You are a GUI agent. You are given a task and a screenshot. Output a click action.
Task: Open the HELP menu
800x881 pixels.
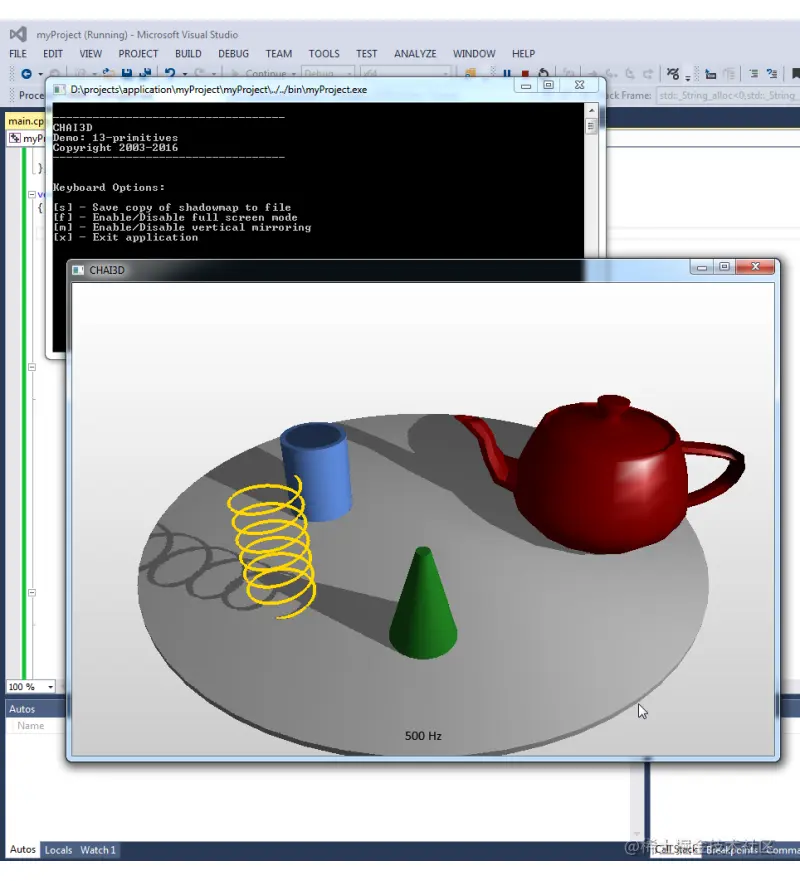(523, 53)
